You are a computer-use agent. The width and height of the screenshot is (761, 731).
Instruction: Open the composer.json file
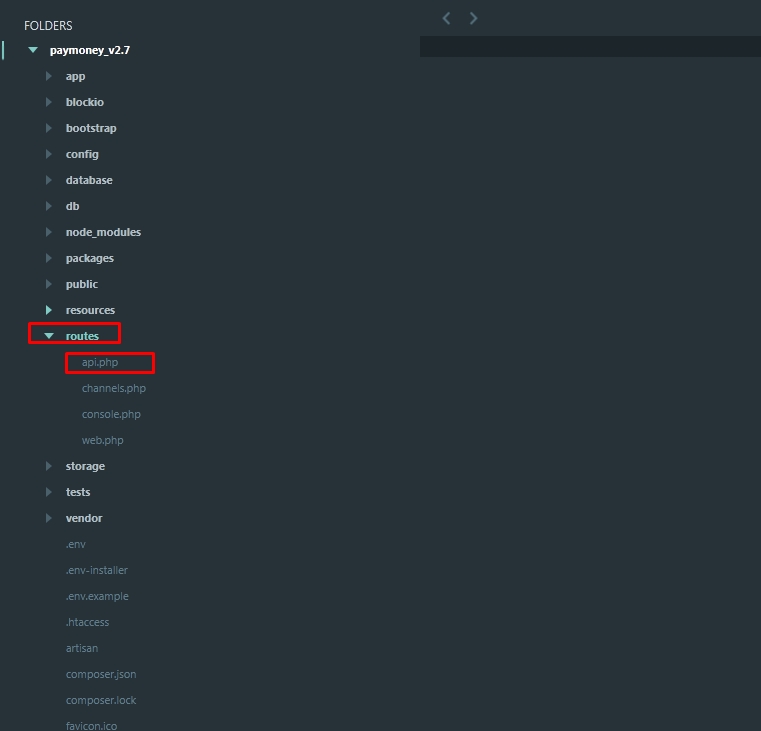(x=101, y=674)
